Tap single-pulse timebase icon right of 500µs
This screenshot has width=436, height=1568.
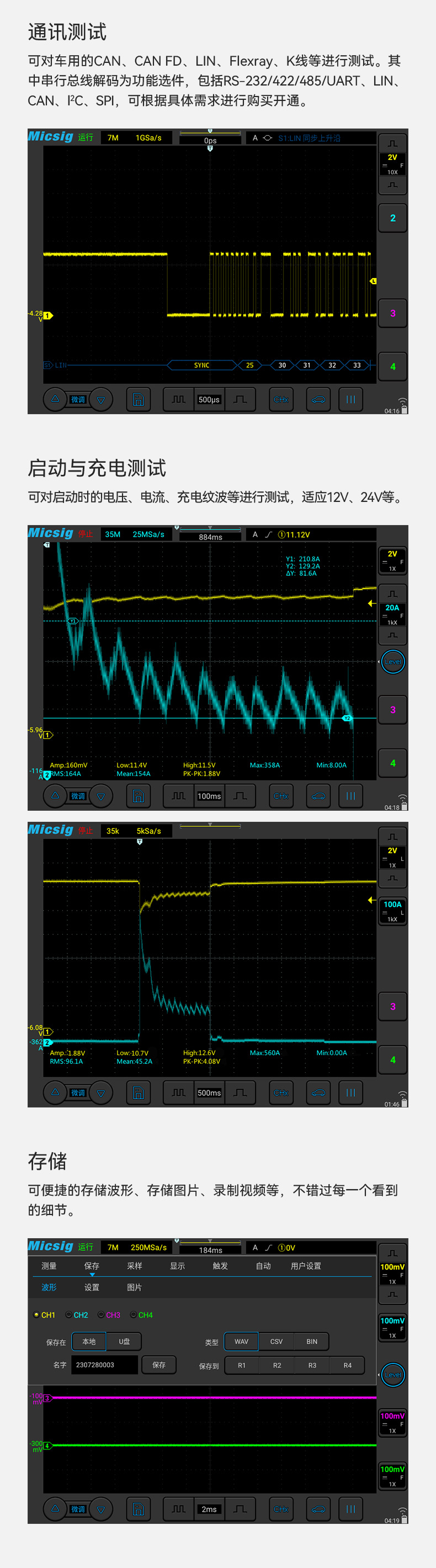tap(241, 400)
